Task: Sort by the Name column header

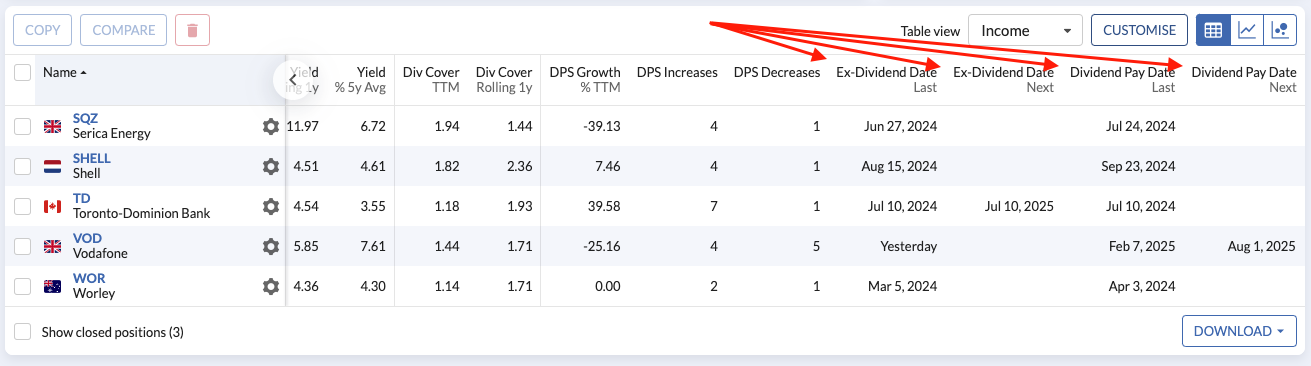Action: click(x=64, y=72)
